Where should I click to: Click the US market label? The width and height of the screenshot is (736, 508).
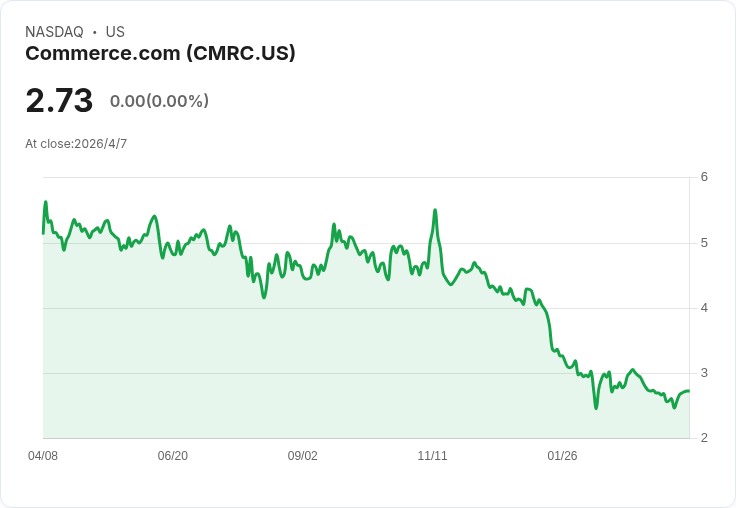click(x=115, y=32)
